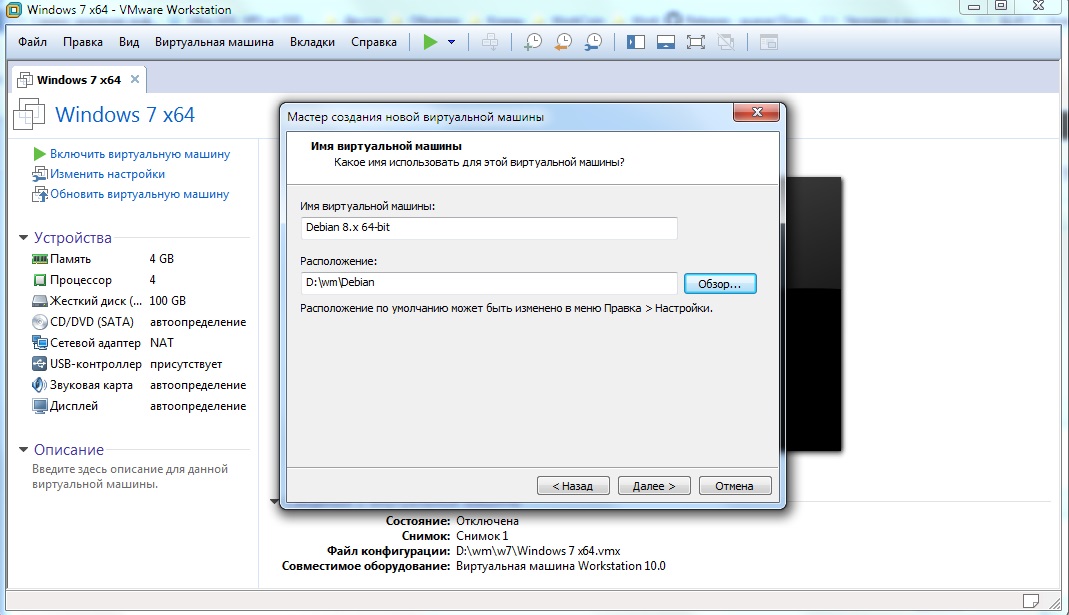Open the snapshot manager clock-wrench icon
The image size is (1069, 615).
593,42
